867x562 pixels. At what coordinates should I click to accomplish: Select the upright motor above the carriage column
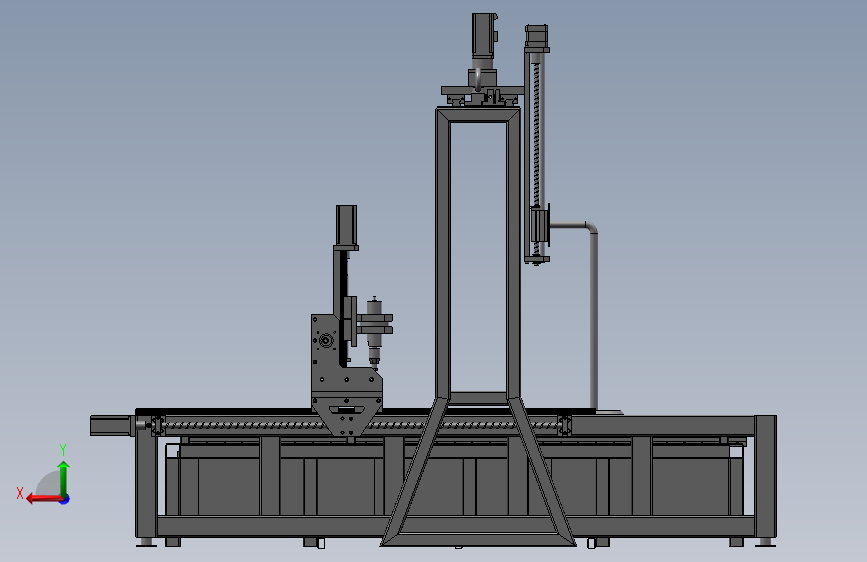[346, 225]
